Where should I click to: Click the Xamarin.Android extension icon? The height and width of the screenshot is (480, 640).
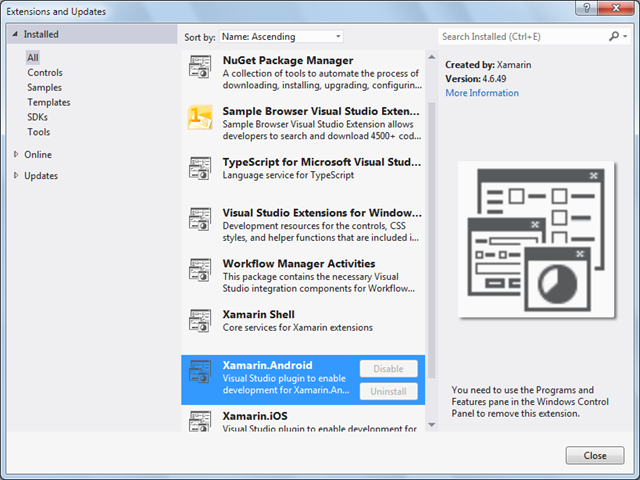(x=200, y=371)
